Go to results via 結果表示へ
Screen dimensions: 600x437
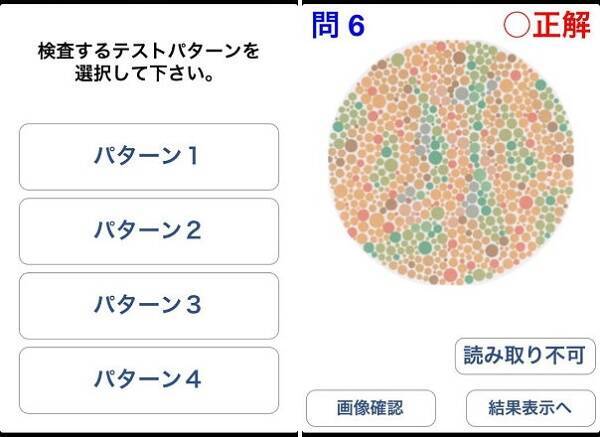529,407
